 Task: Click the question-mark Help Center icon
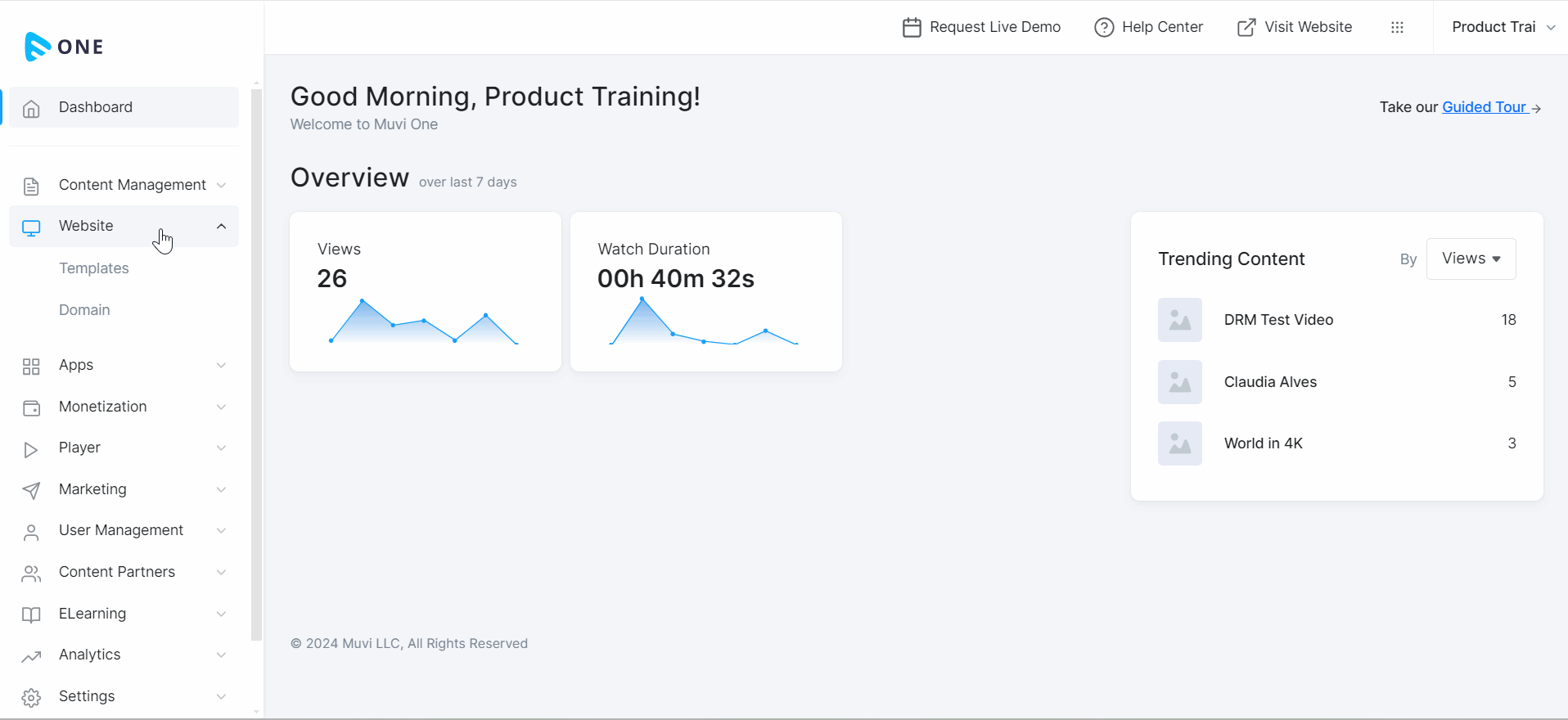click(1104, 28)
